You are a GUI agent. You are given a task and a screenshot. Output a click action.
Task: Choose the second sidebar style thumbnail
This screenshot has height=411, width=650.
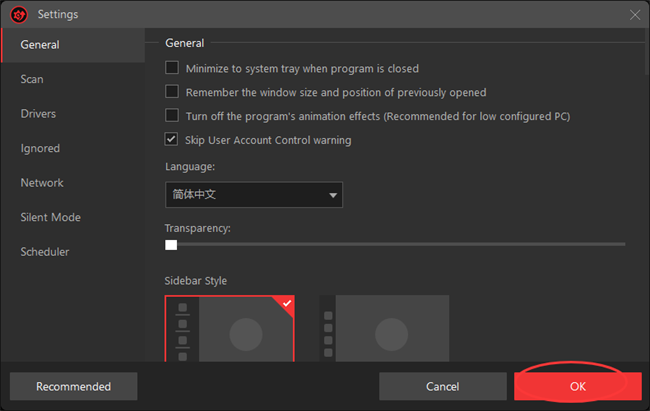point(384,328)
